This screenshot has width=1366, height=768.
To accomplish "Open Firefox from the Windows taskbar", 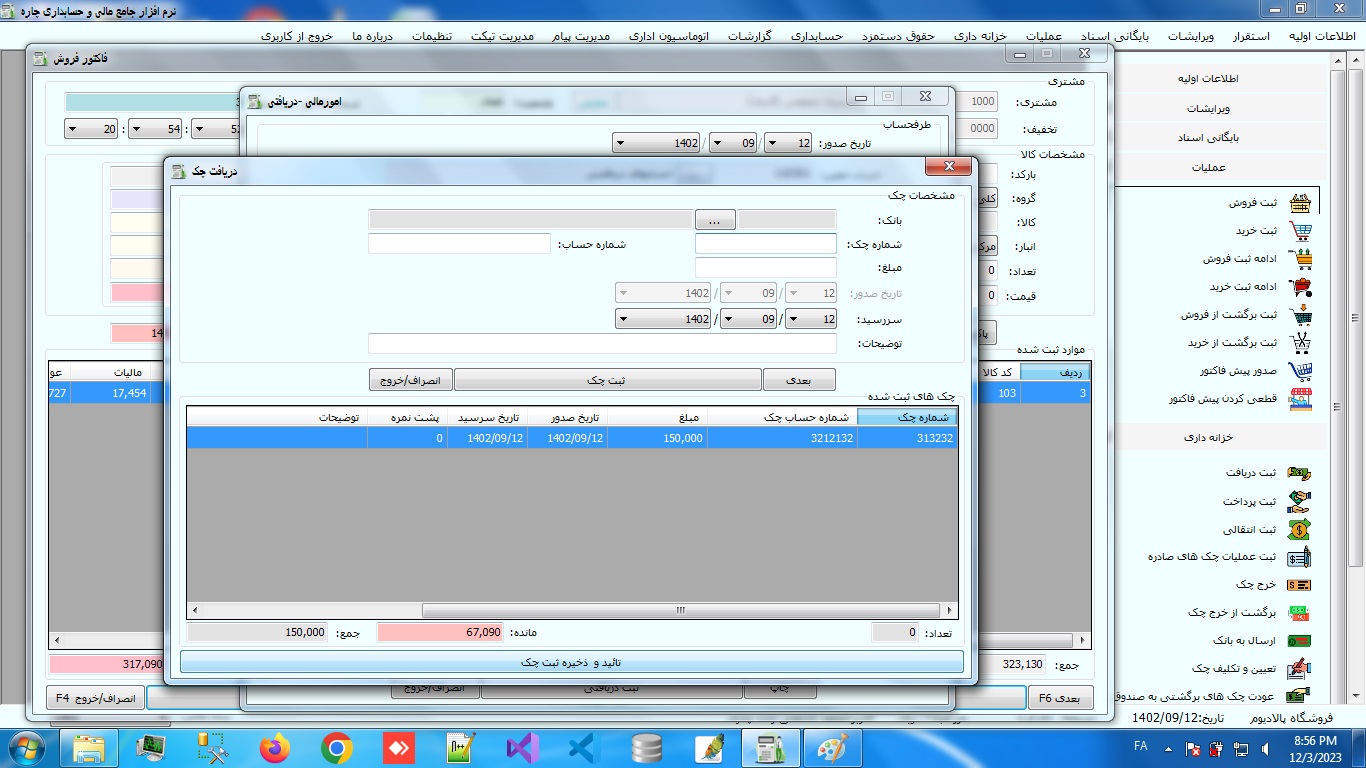I will tap(274, 748).
